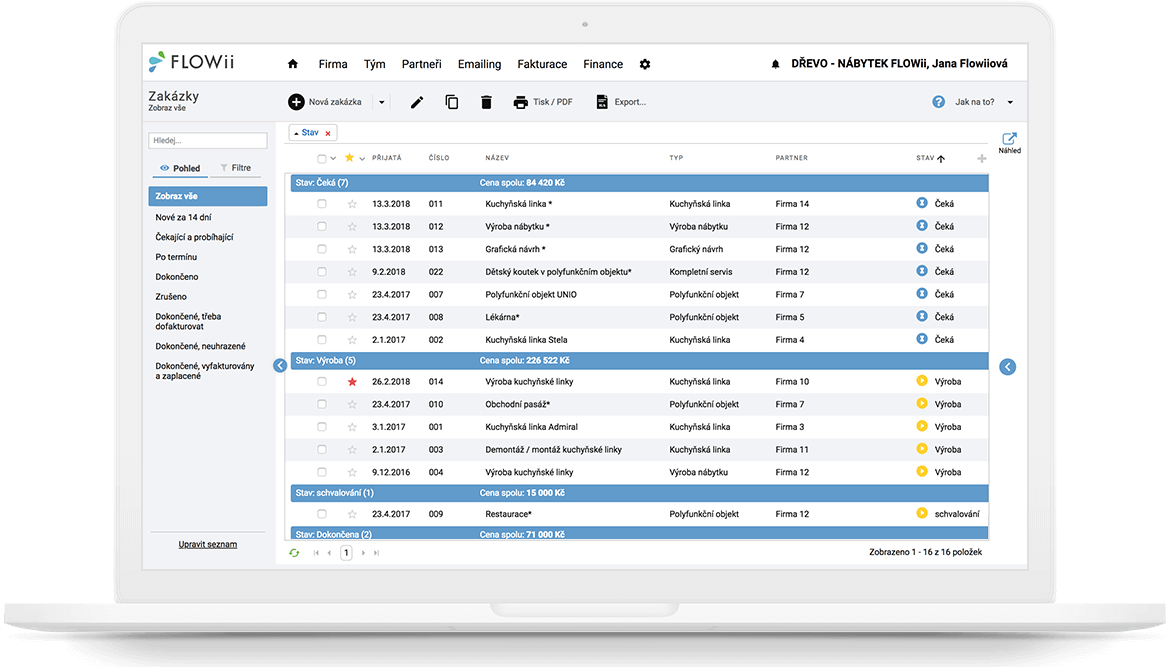Collapse left sidebar with arrow button

[280, 366]
